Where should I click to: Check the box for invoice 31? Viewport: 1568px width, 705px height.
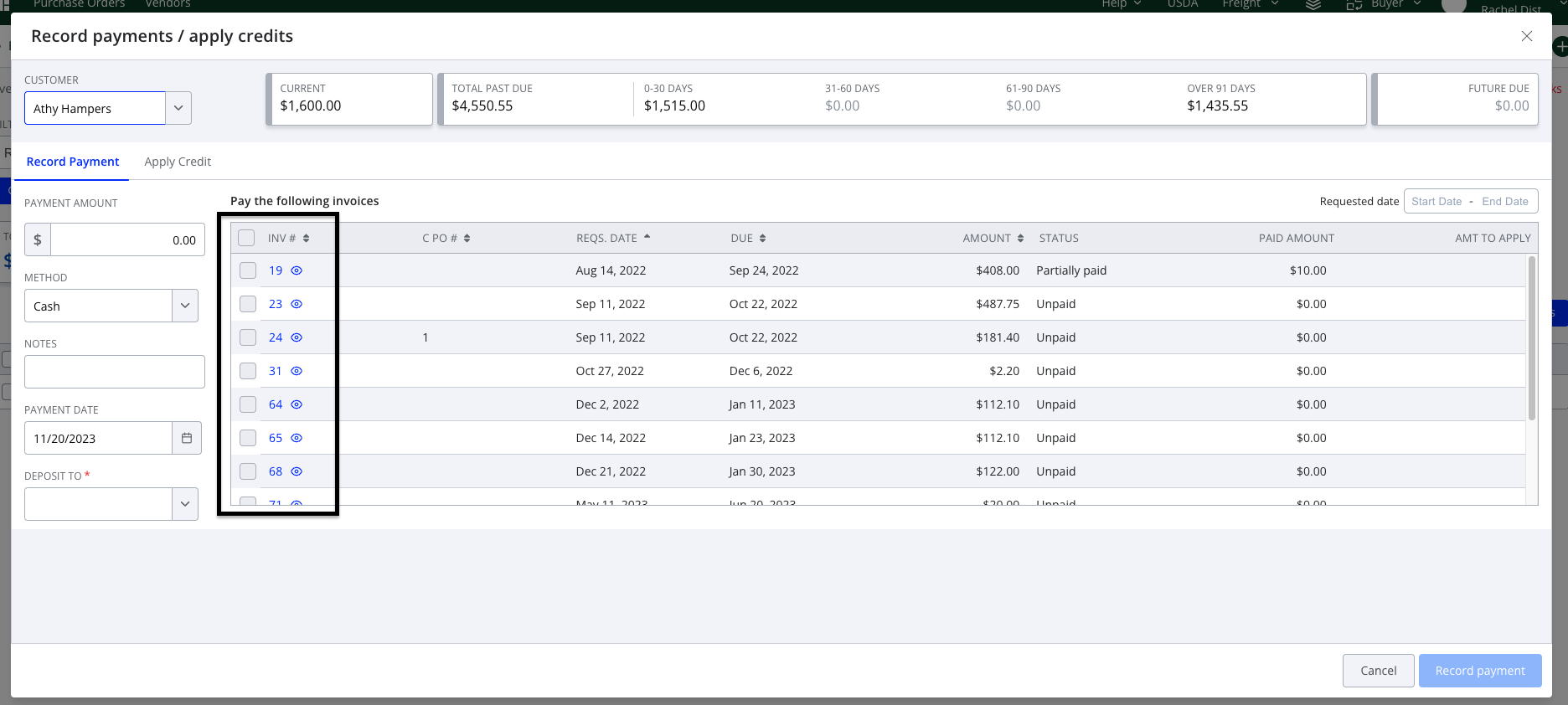pyautogui.click(x=248, y=371)
